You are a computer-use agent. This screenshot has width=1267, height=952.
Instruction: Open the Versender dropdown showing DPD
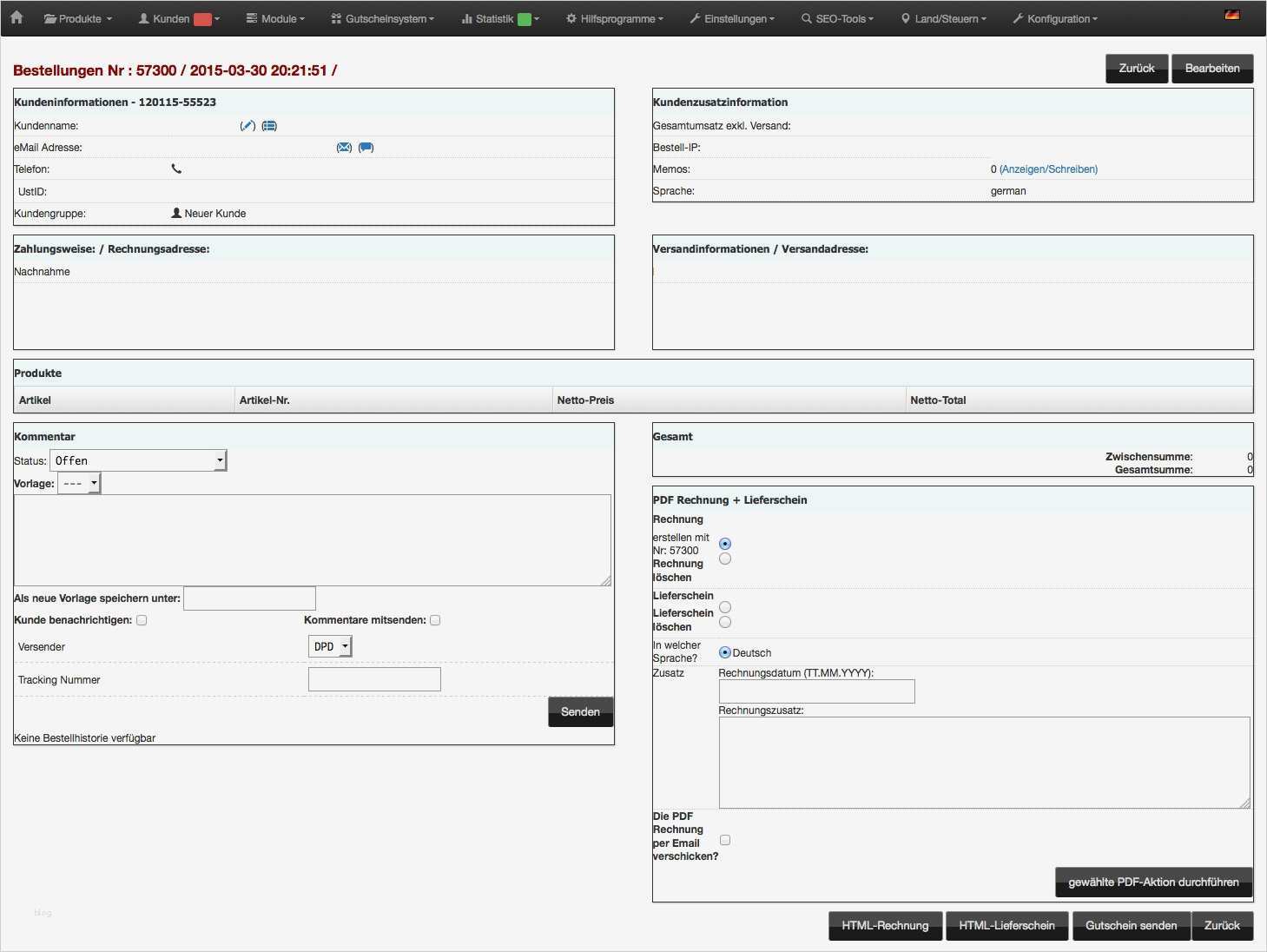[x=330, y=646]
